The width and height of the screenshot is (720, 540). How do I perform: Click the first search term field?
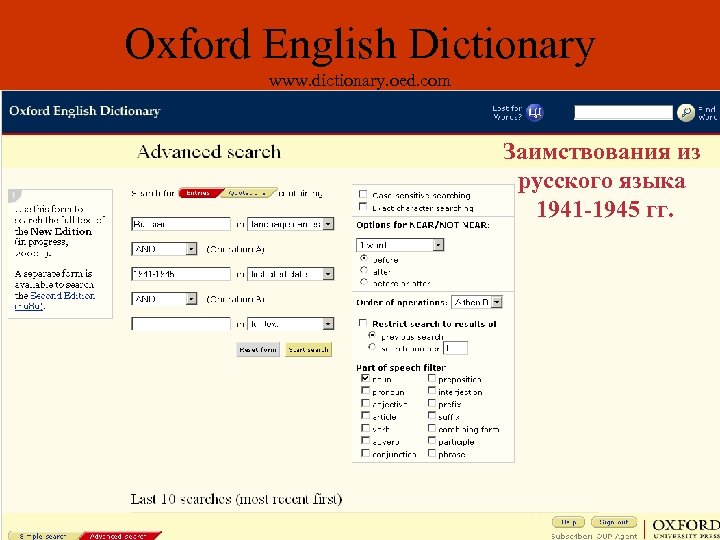coord(180,224)
